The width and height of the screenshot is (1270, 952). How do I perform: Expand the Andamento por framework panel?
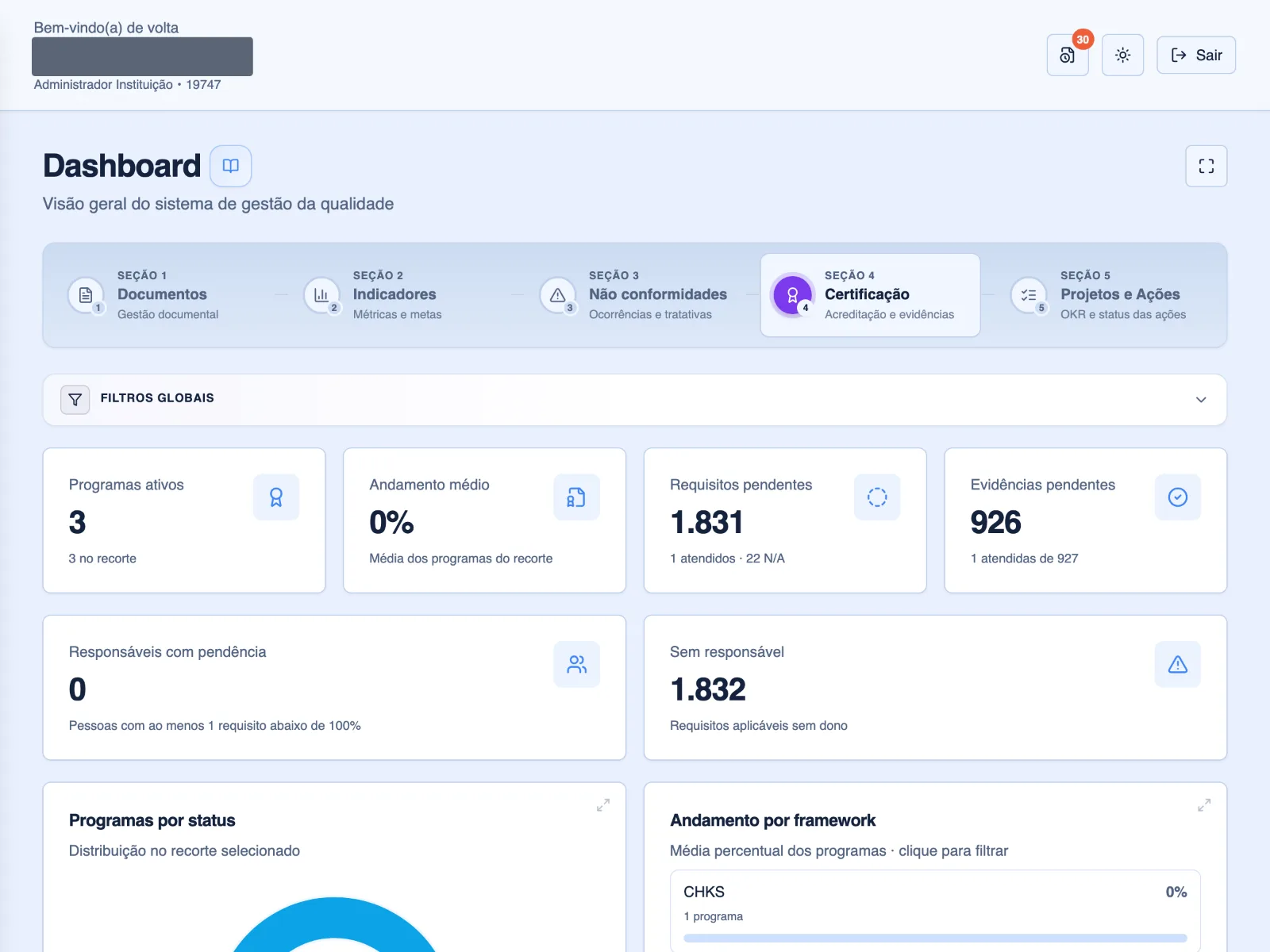click(1204, 805)
